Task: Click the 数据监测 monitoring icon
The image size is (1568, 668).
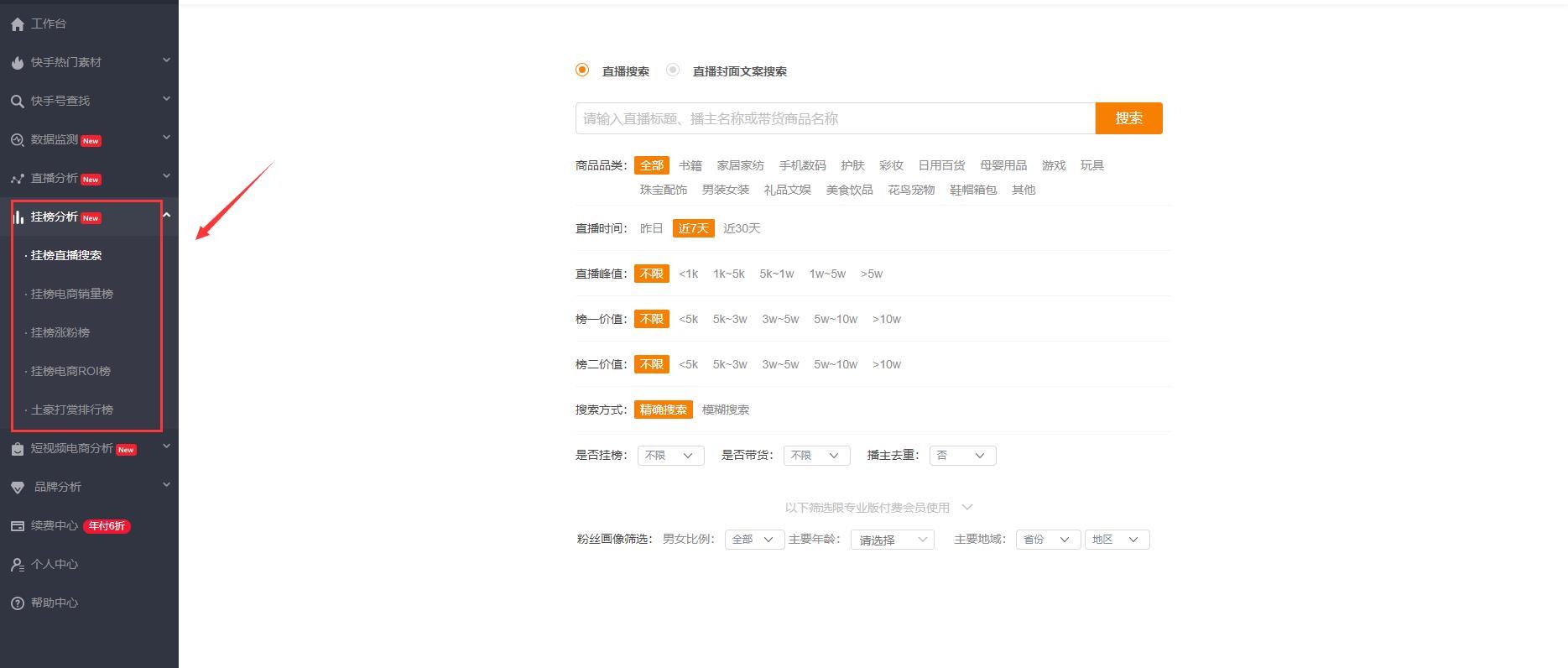Action: [x=18, y=140]
